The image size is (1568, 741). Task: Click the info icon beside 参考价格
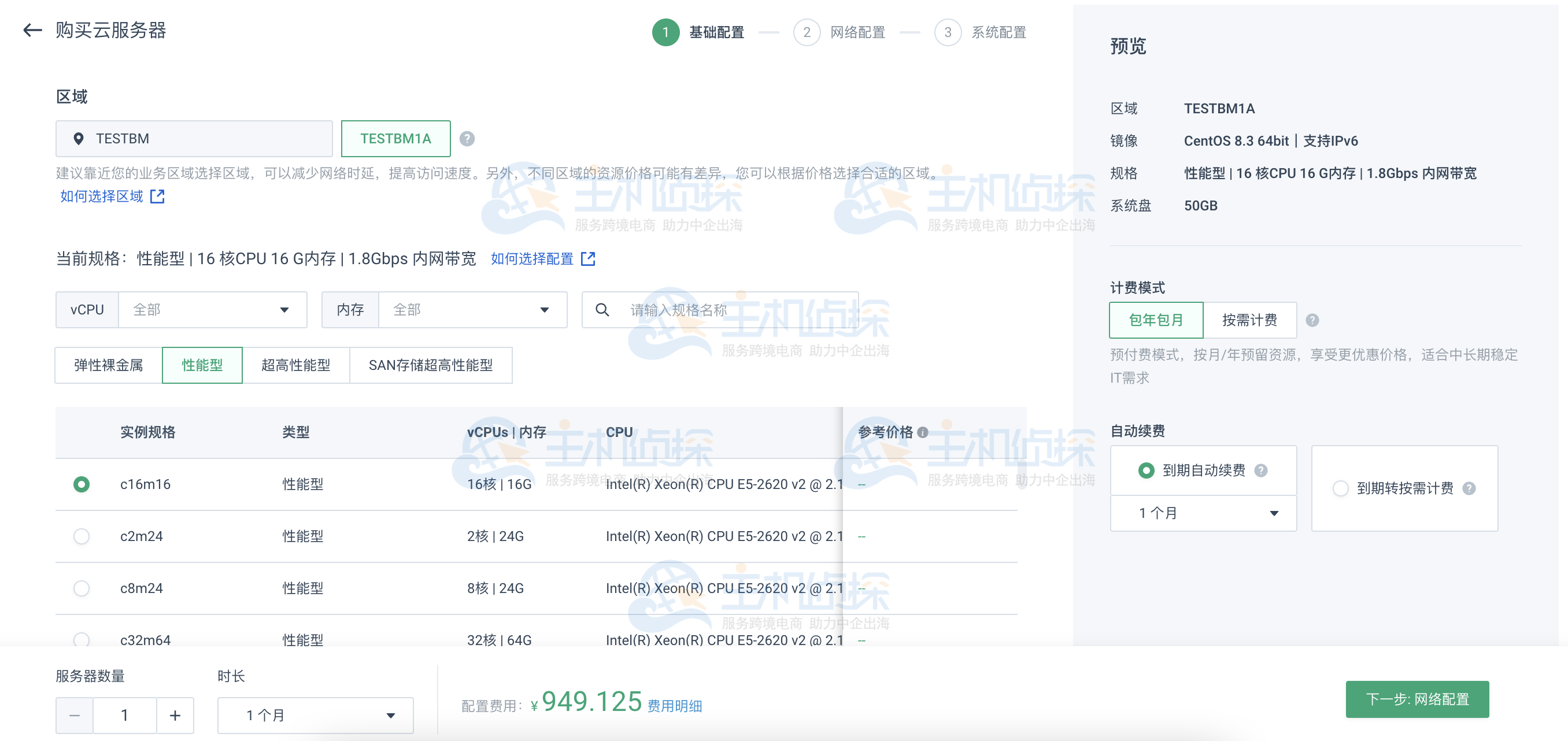[923, 432]
